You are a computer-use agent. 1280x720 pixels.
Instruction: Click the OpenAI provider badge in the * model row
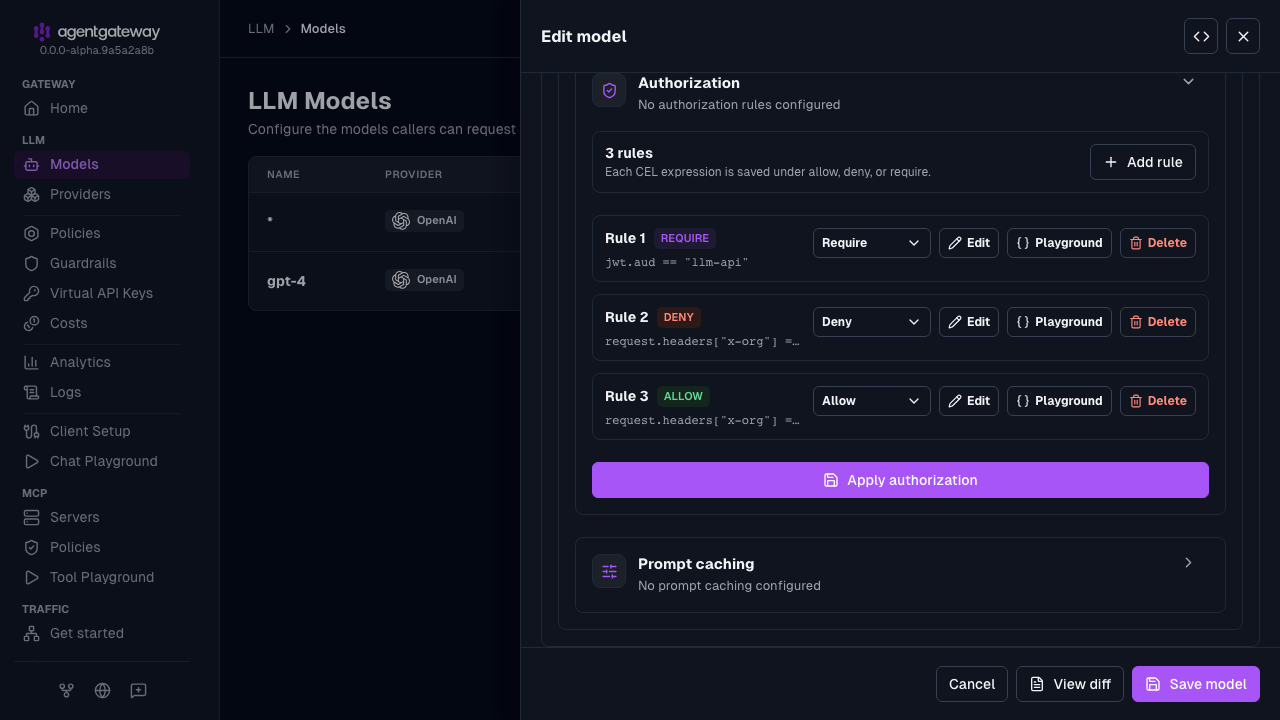tap(424, 221)
